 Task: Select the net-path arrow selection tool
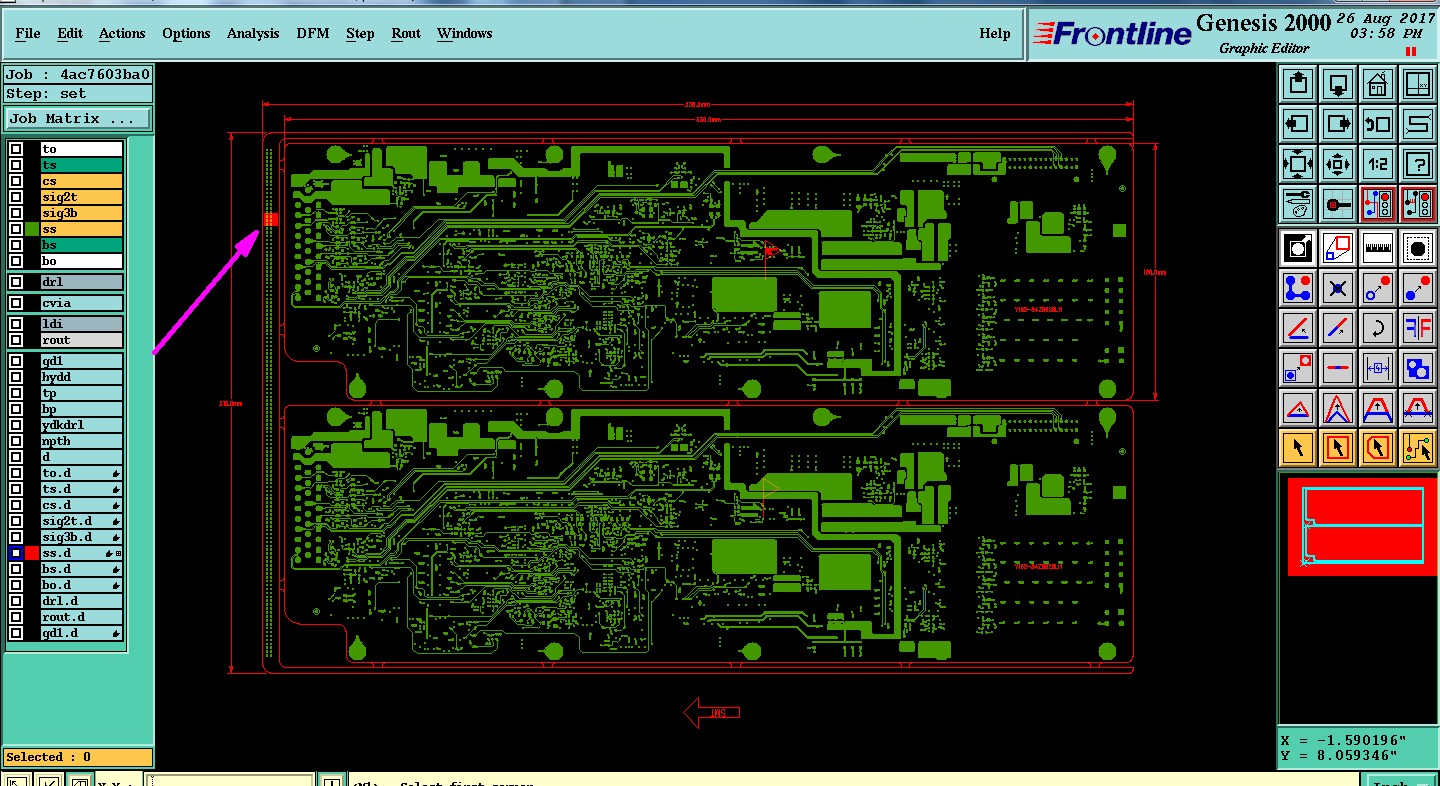point(1418,447)
